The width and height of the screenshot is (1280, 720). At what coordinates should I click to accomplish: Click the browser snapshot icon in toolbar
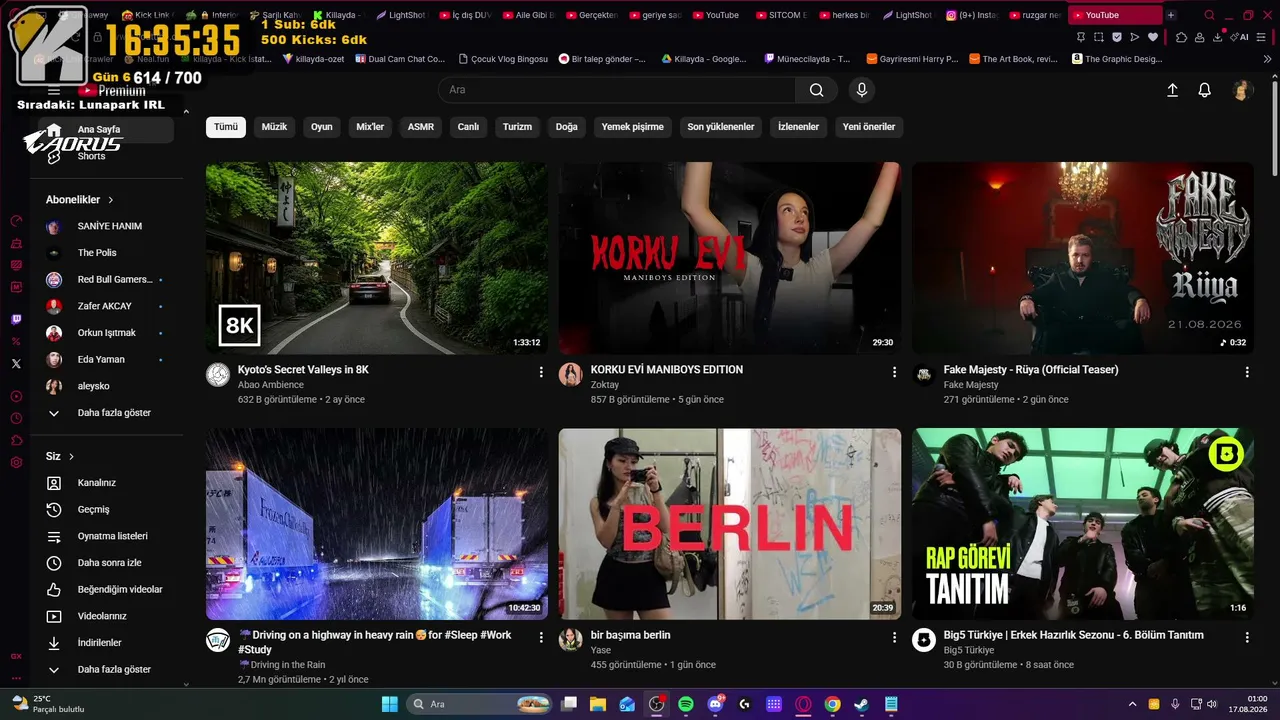(1099, 37)
